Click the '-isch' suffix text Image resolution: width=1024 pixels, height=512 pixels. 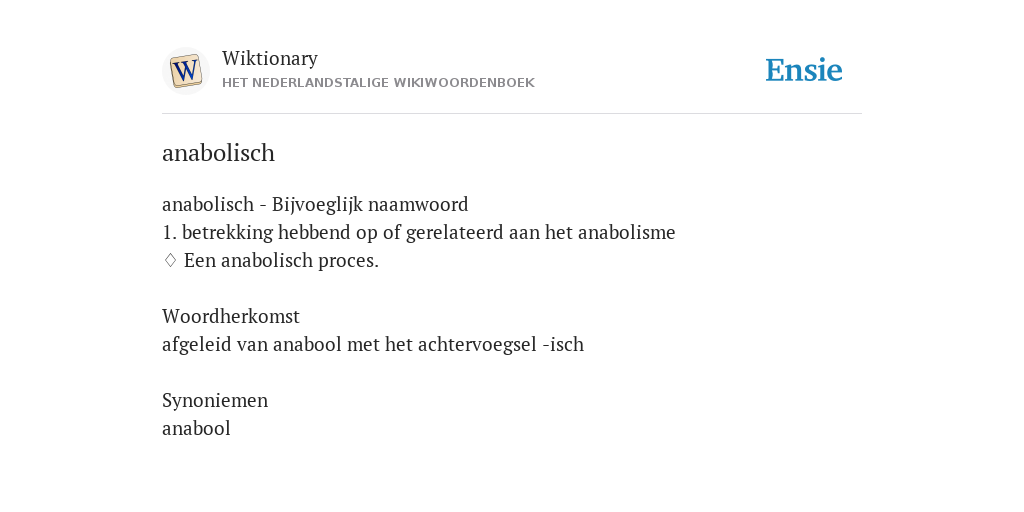563,345
